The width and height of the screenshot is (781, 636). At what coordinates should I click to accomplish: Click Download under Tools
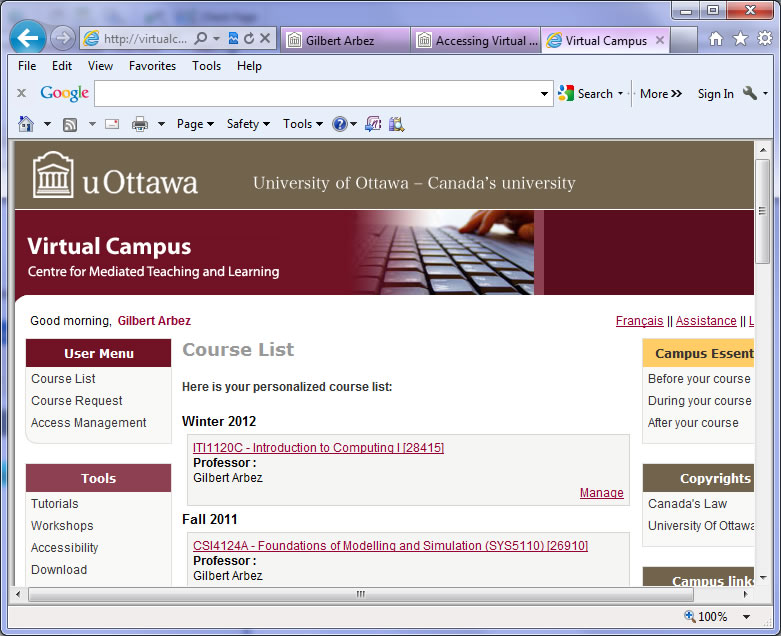59,569
